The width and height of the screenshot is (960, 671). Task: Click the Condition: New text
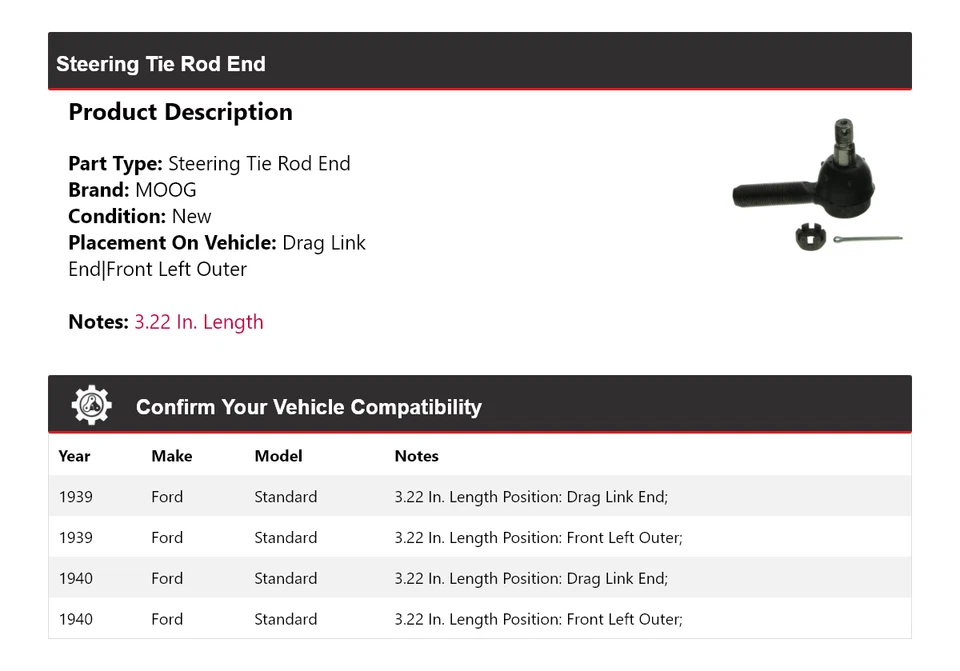pyautogui.click(x=140, y=216)
